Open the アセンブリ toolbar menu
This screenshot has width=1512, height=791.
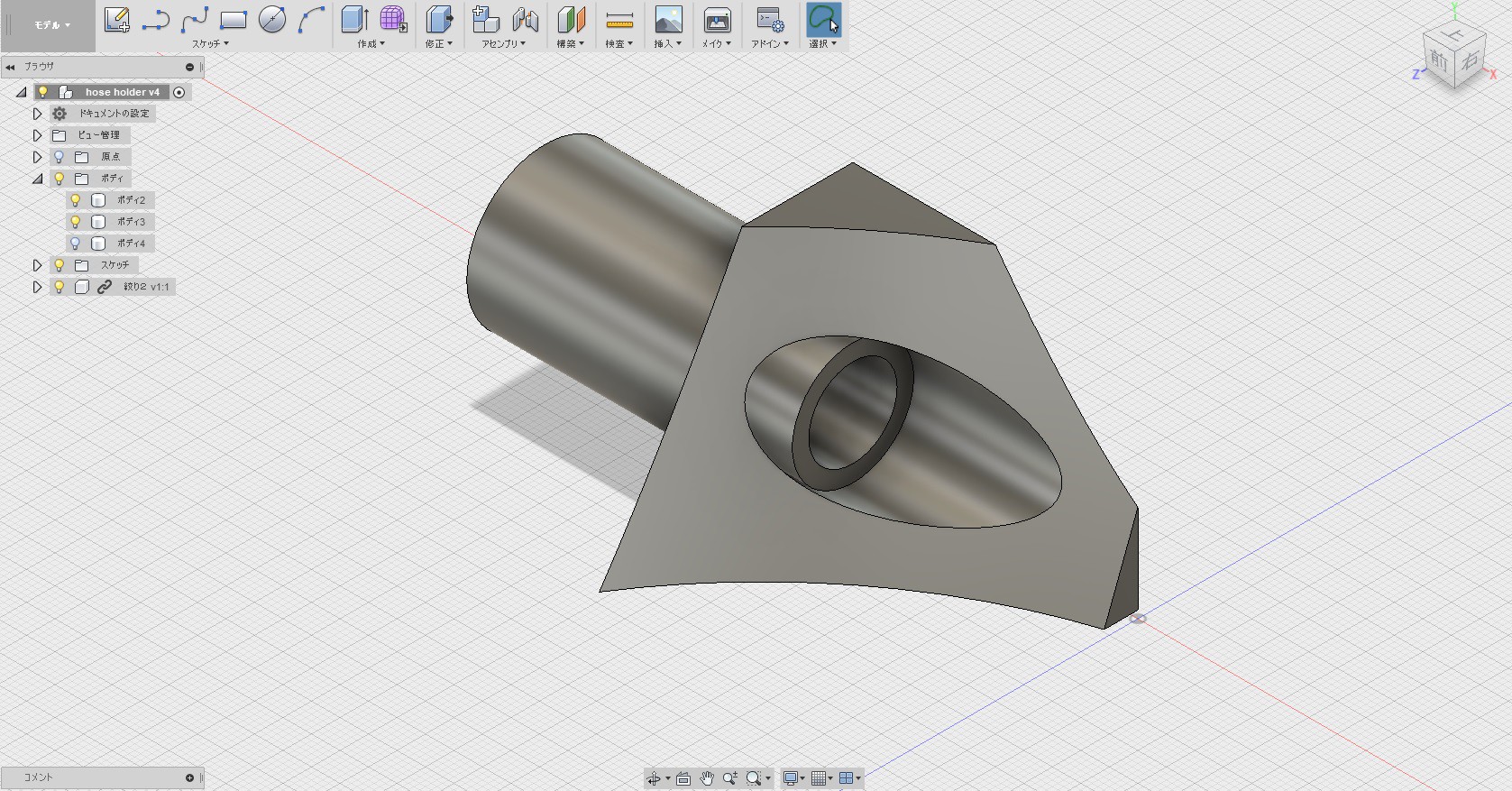pyautogui.click(x=503, y=43)
